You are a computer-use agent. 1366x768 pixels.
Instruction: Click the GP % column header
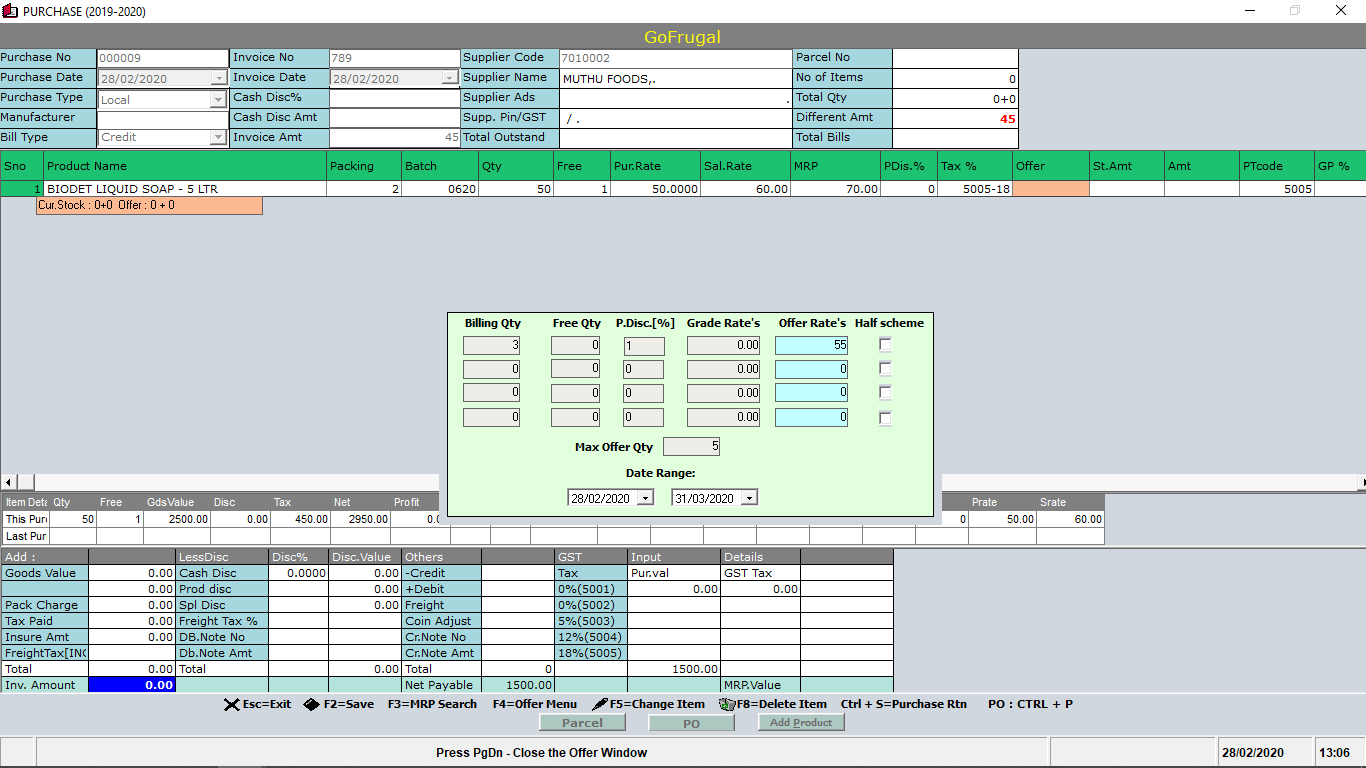tap(1340, 166)
